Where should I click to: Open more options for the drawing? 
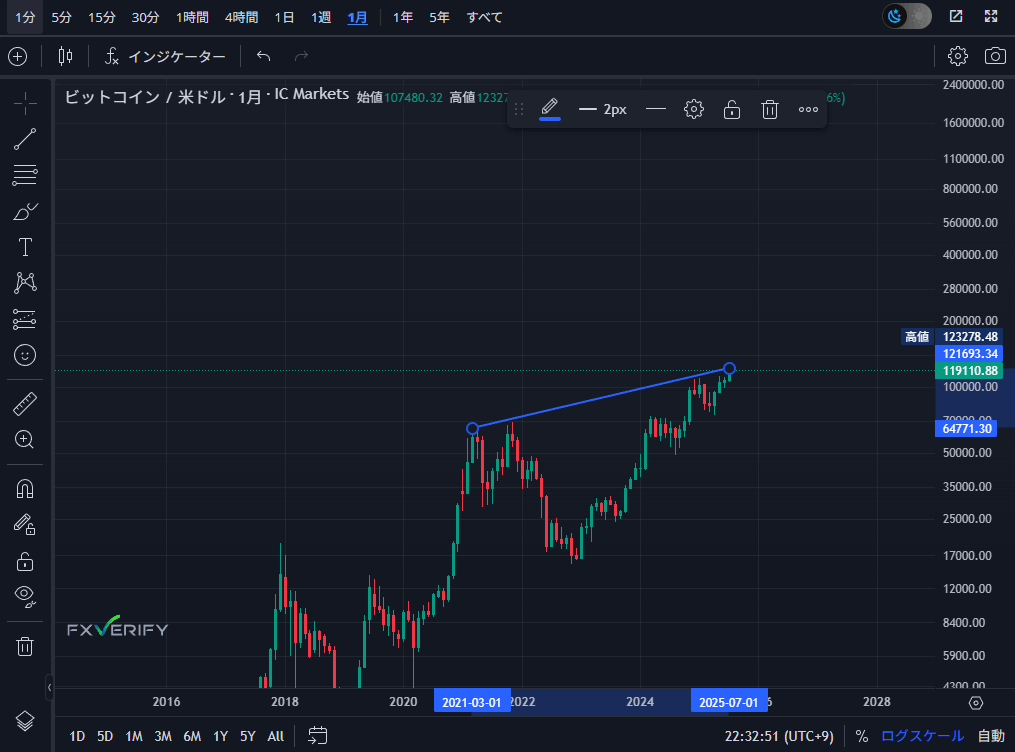point(808,109)
